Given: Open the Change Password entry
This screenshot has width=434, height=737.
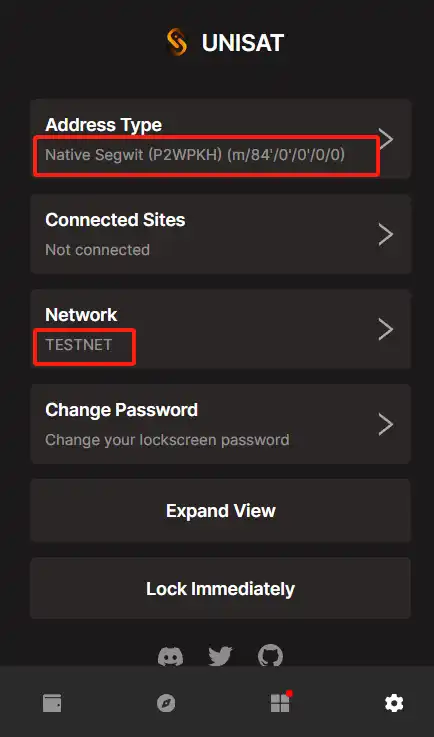Looking at the screenshot, I should (x=221, y=424).
